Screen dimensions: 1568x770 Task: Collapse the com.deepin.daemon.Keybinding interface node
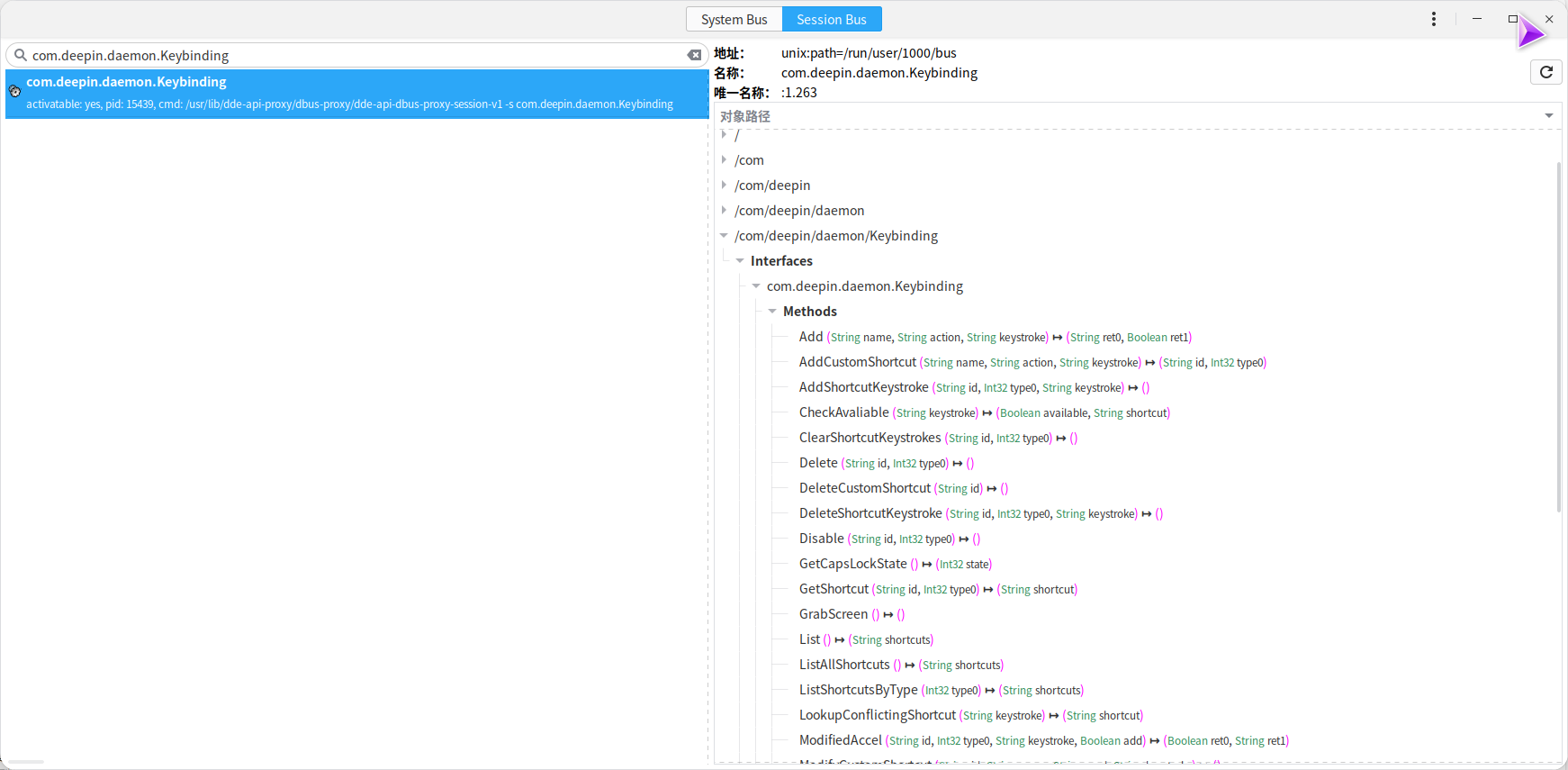click(756, 285)
